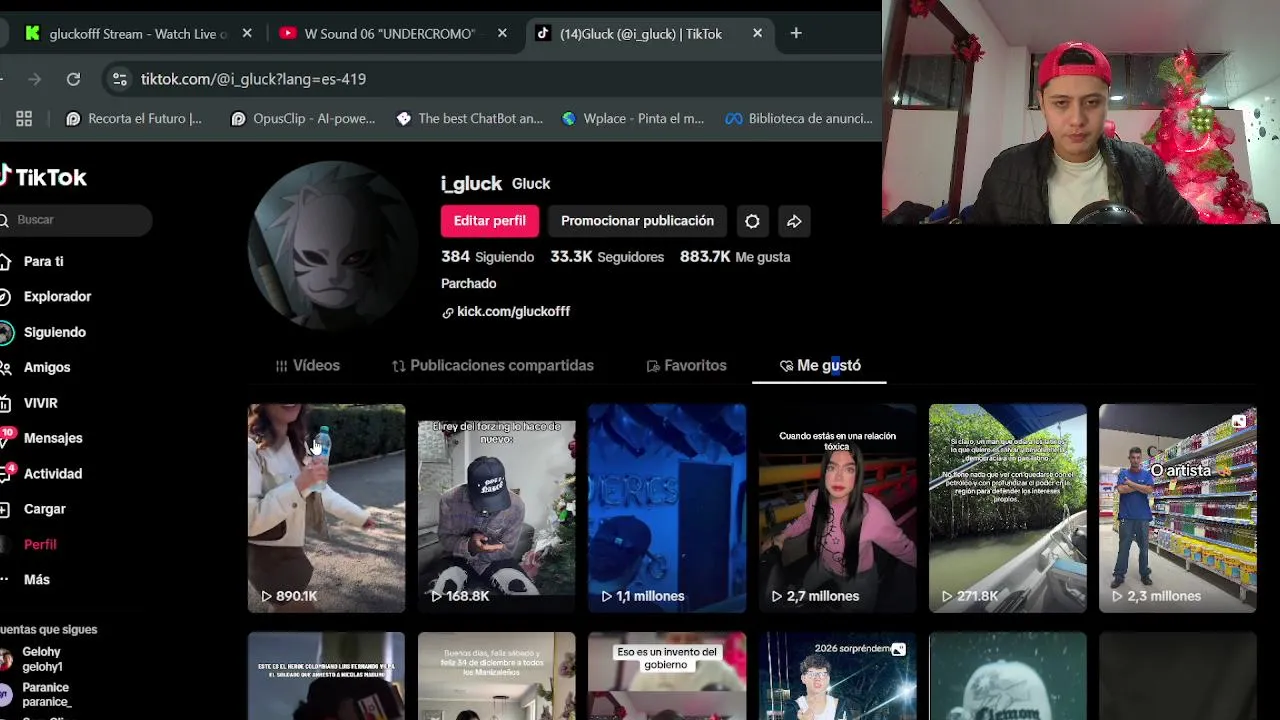This screenshot has height=720, width=1280.
Task: Open O artista video thumbnail
Action: coord(1178,508)
